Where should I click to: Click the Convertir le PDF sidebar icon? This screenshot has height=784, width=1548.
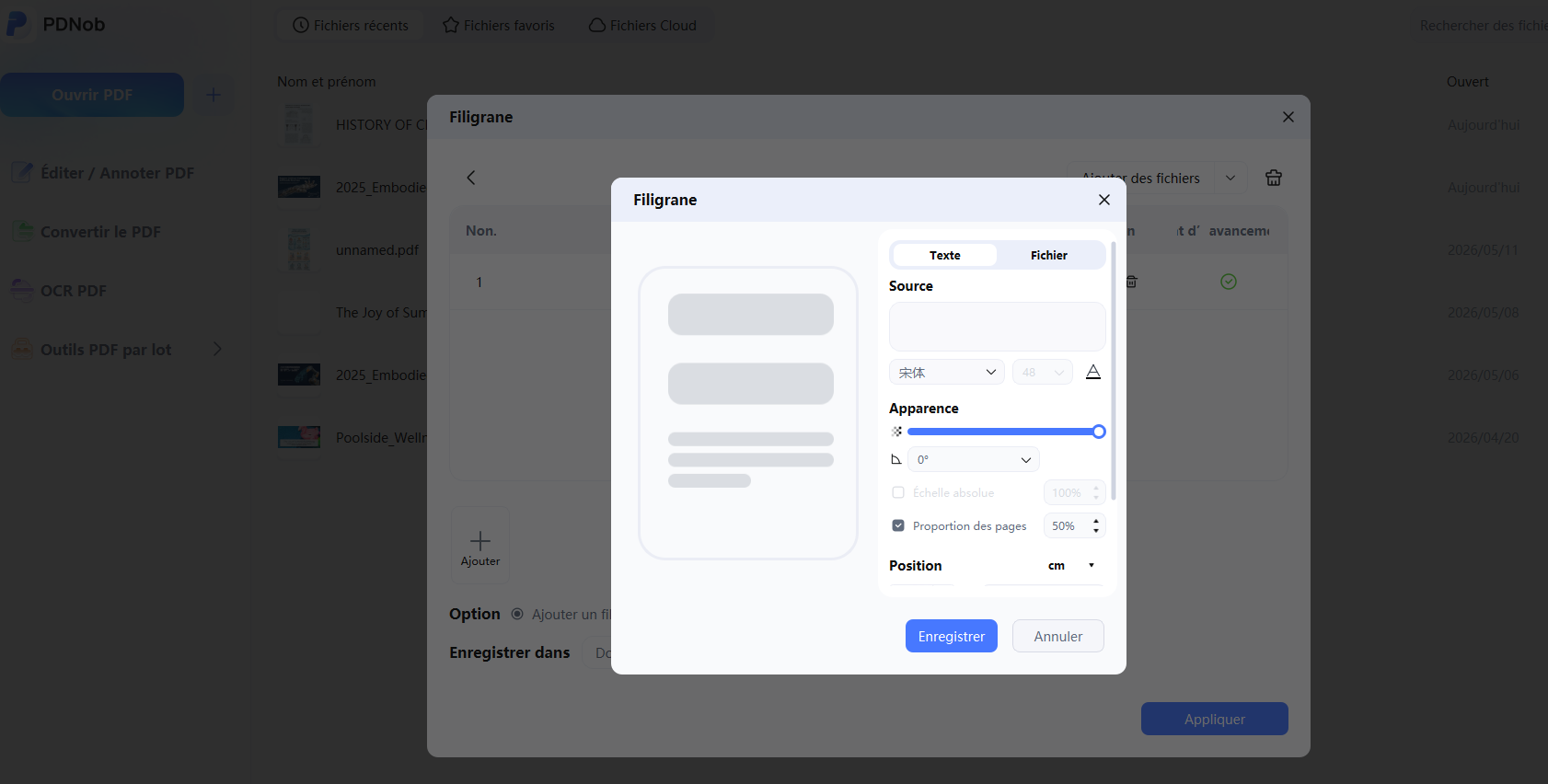(x=22, y=231)
